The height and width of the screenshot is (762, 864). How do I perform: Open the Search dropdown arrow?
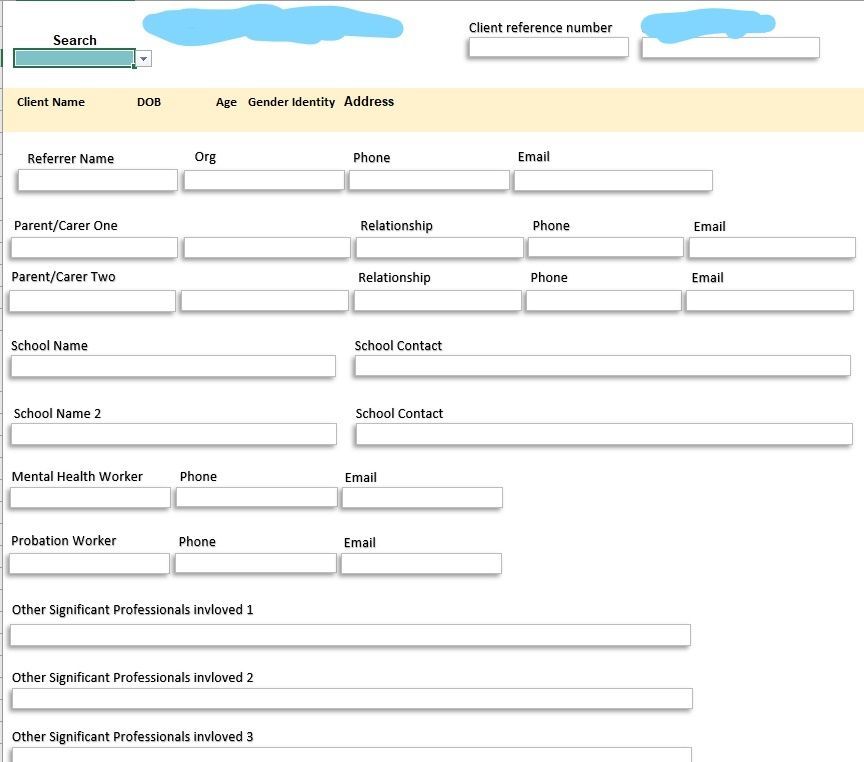[x=143, y=58]
